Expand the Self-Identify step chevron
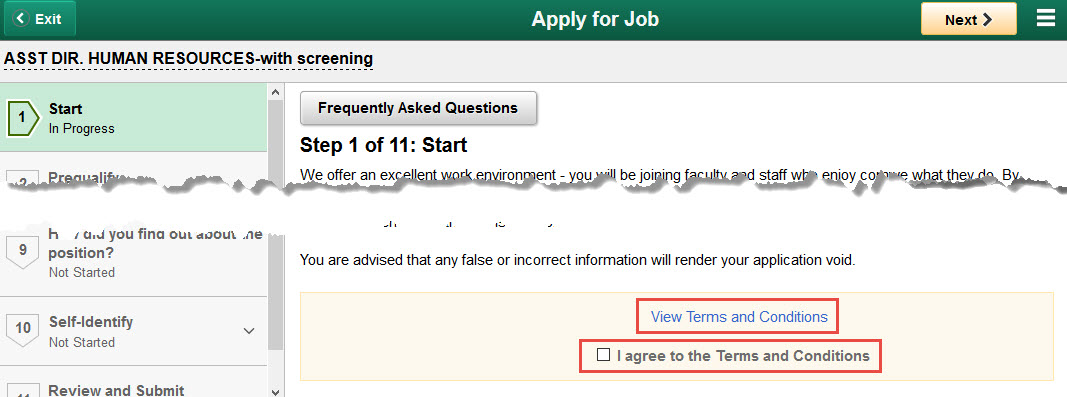1067x397 pixels. click(x=249, y=331)
